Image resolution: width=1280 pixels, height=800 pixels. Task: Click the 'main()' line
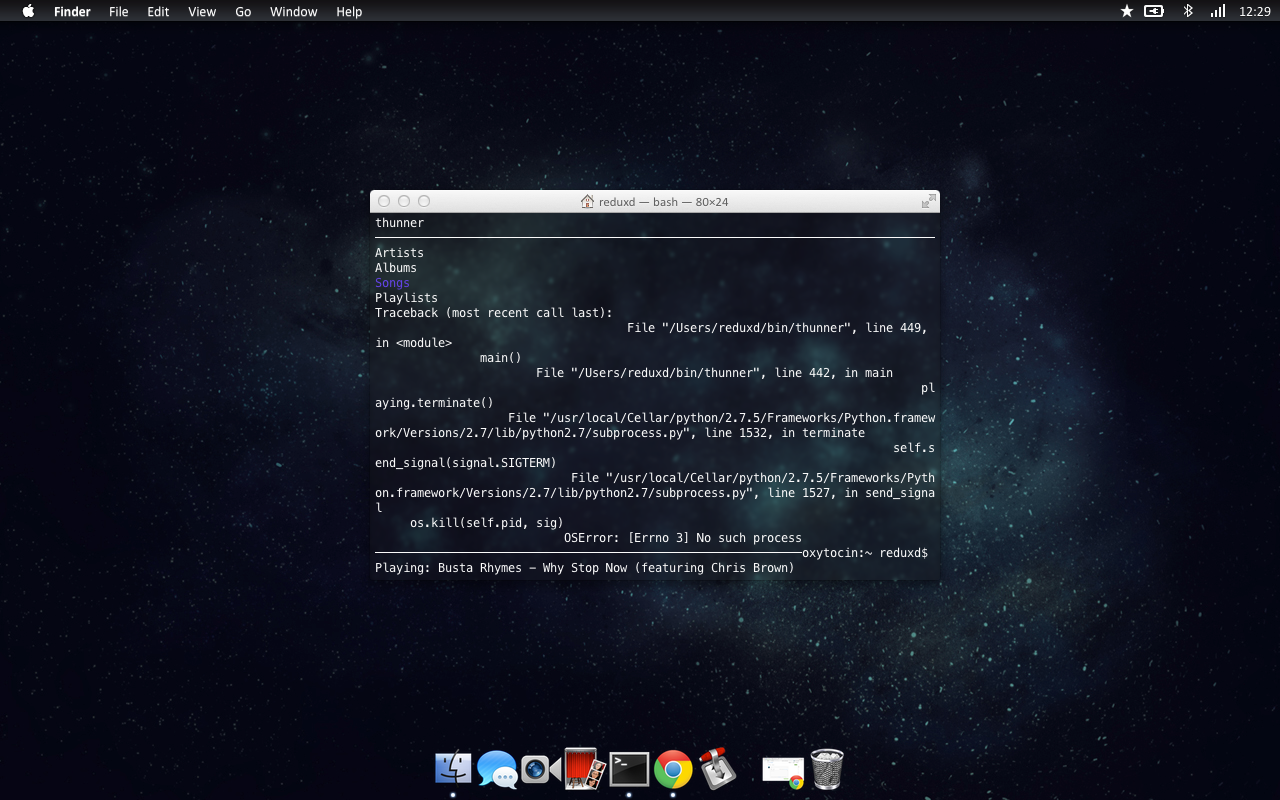tap(500, 358)
